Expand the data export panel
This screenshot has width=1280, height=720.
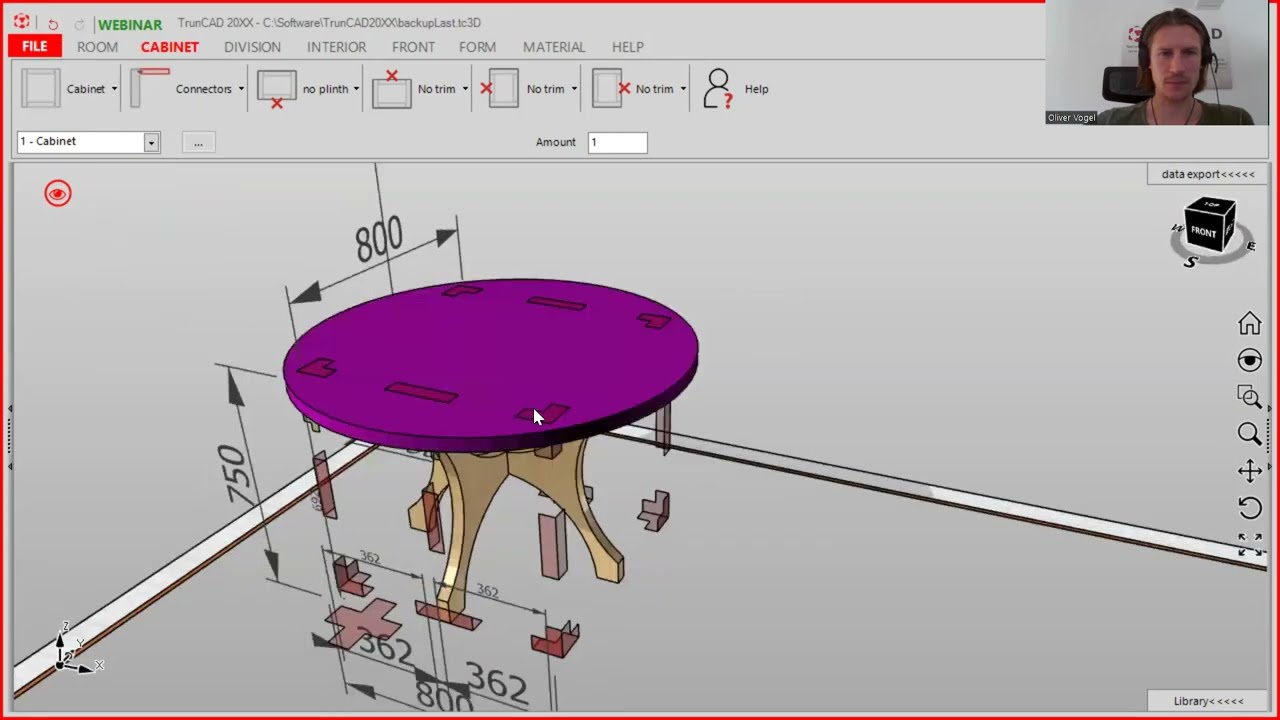[x=1207, y=174]
